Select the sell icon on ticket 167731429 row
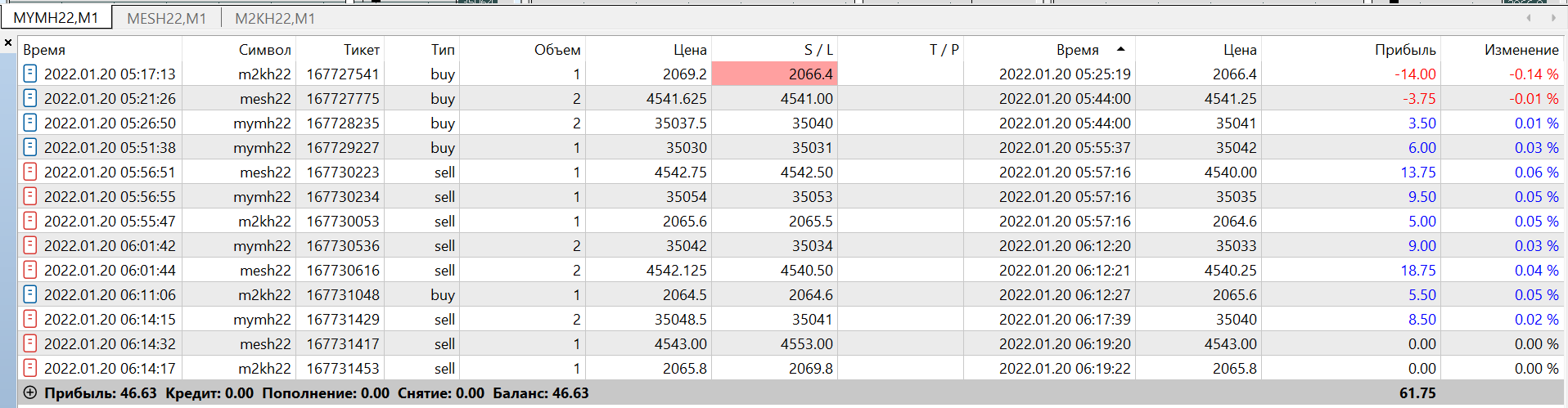1568x408 pixels. (x=30, y=319)
